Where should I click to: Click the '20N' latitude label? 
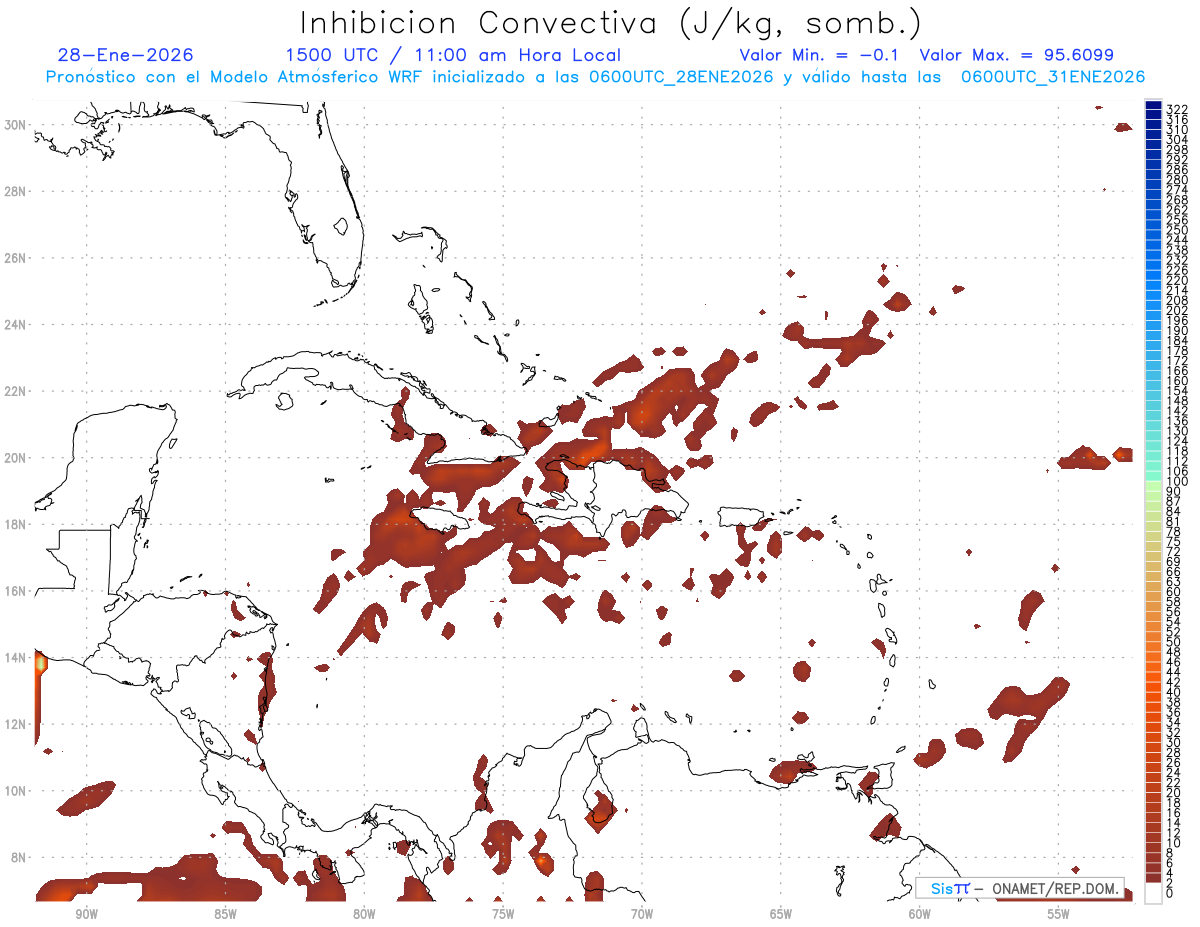(x=16, y=457)
